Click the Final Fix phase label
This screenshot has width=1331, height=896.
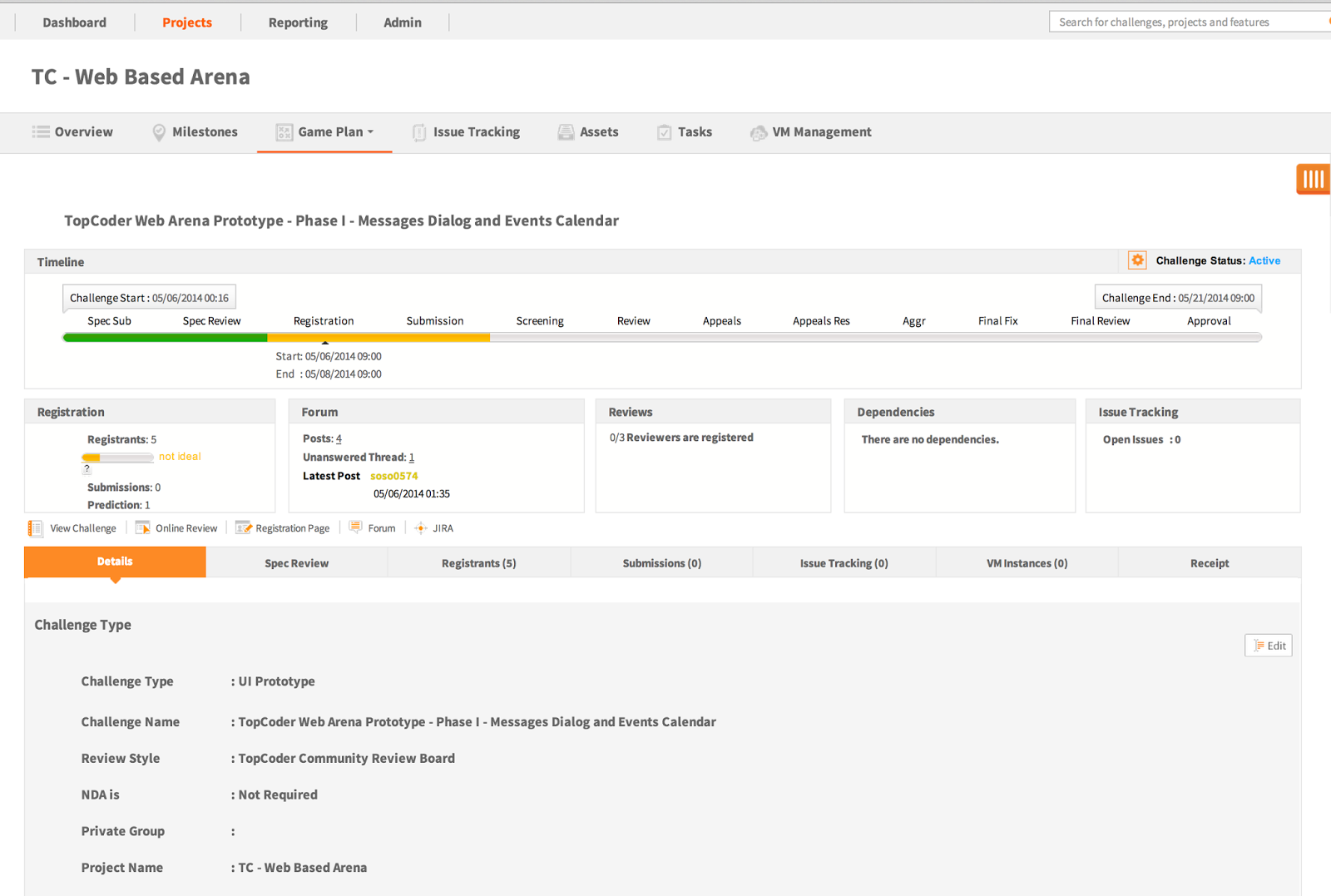998,321
